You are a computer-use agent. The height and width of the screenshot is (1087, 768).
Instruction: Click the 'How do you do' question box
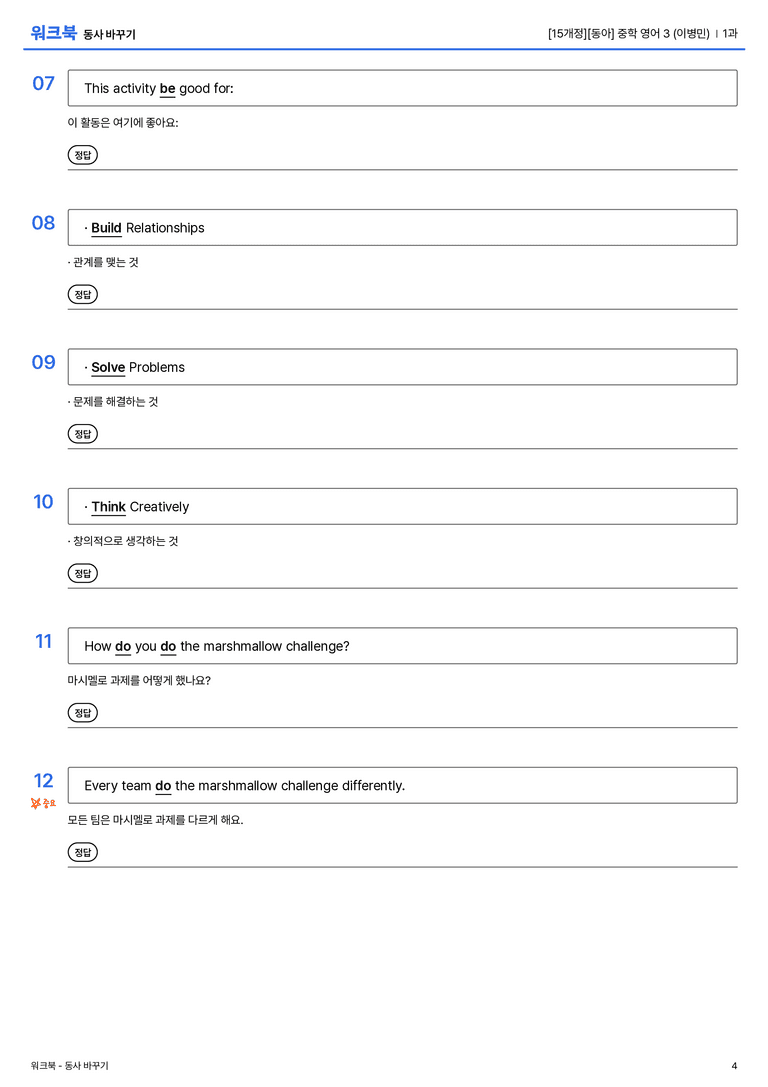tap(402, 645)
